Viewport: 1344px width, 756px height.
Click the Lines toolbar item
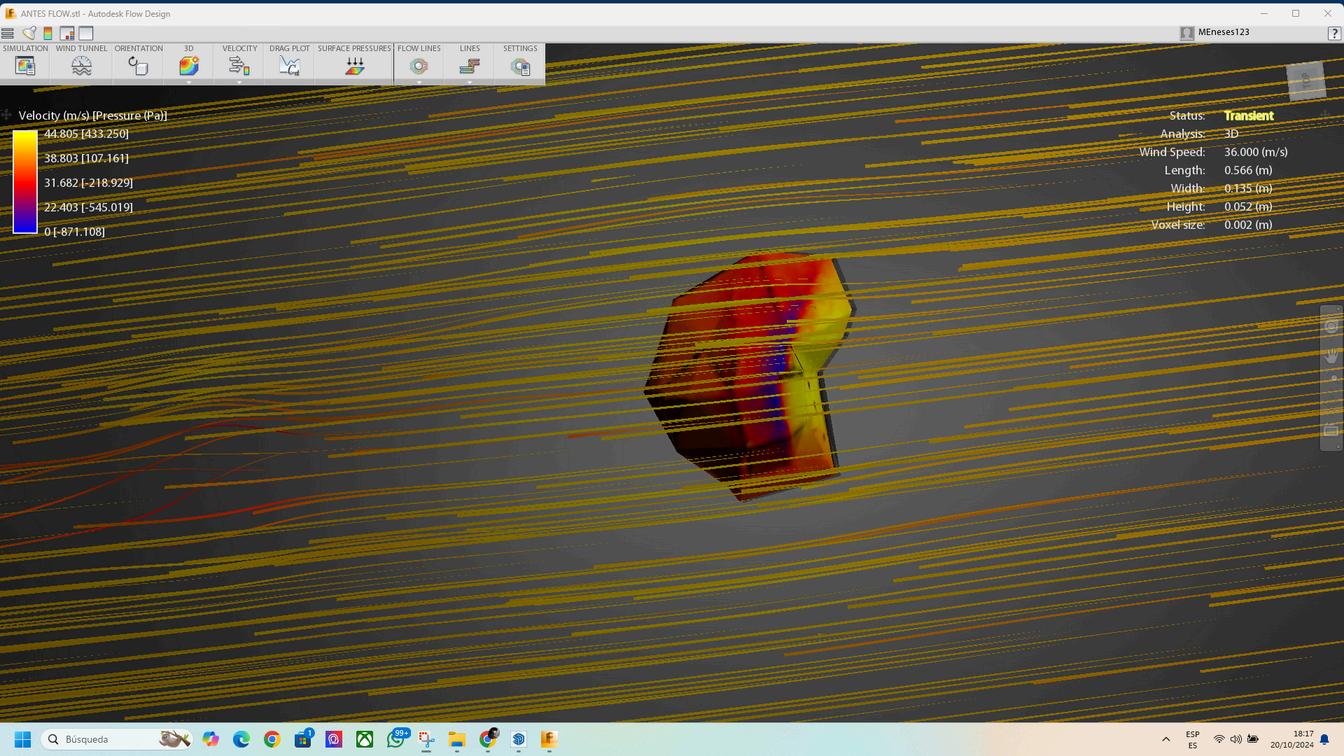[x=469, y=66]
